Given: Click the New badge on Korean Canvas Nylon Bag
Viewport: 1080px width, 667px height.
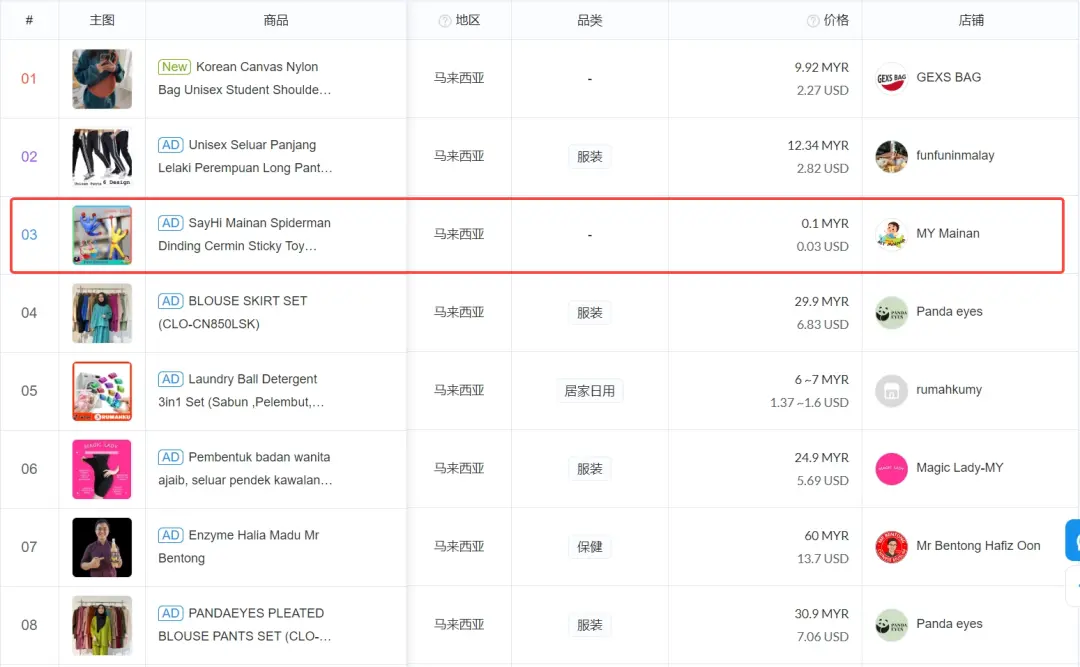Looking at the screenshot, I should [174, 67].
